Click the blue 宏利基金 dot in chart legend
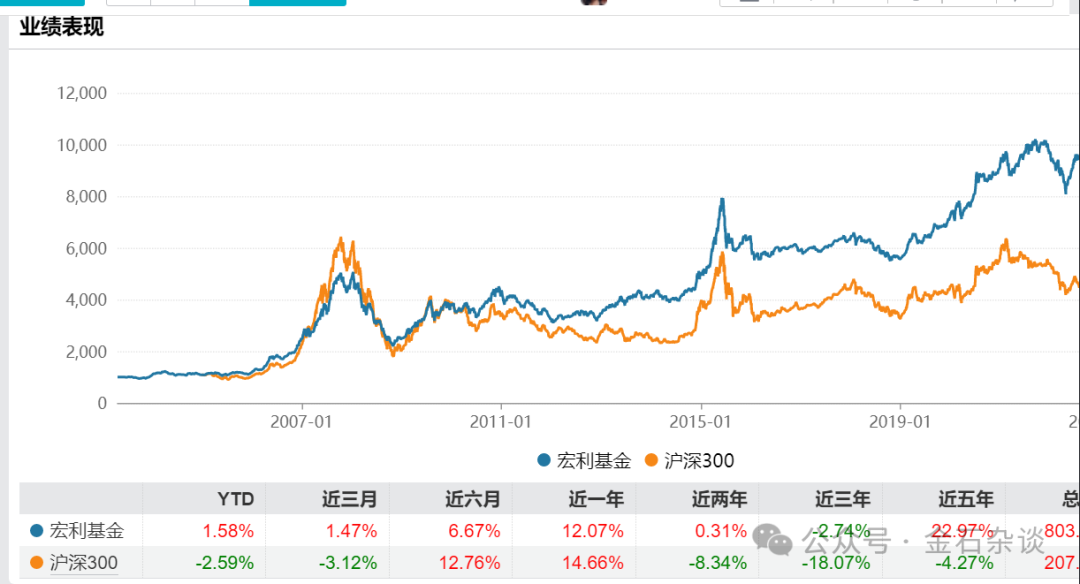 pos(544,461)
